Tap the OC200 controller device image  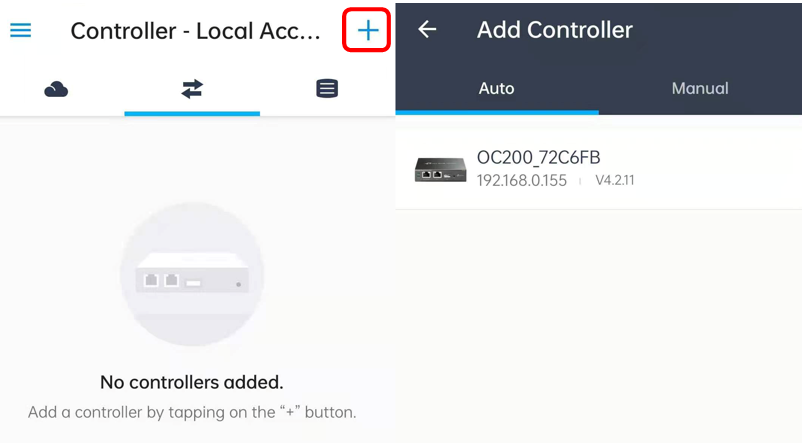coord(440,170)
